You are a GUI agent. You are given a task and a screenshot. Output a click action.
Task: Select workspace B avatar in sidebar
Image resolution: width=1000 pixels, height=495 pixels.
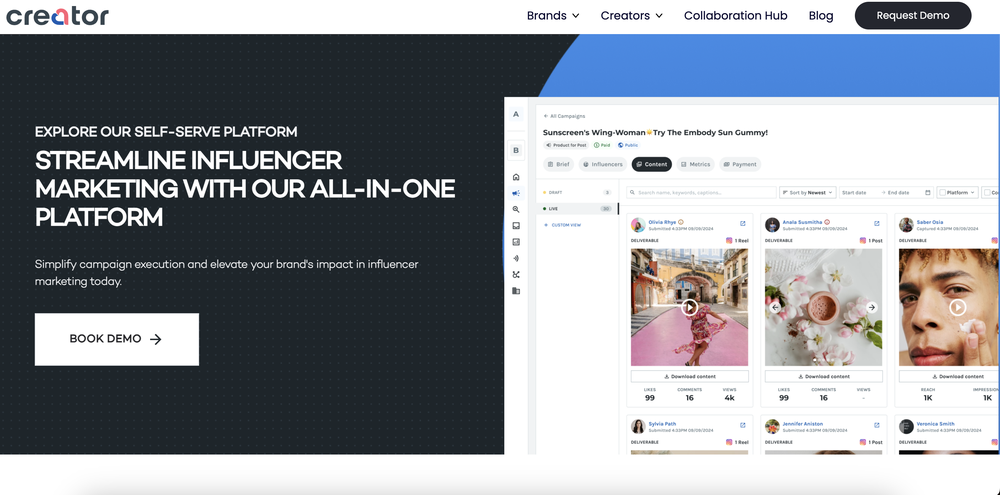516,151
